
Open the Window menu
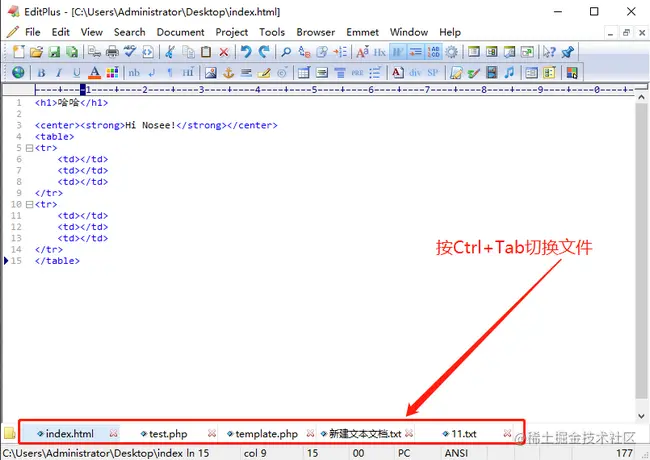tap(409, 32)
